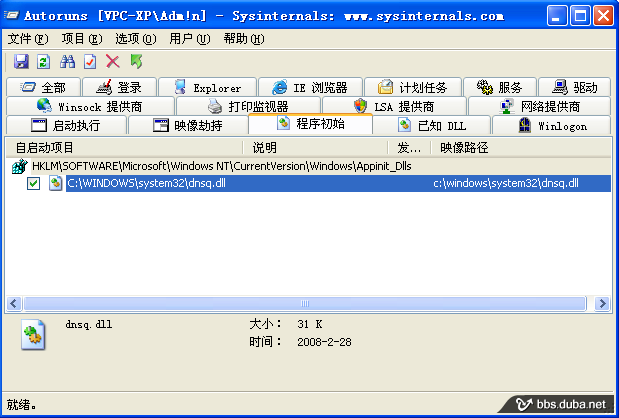Select the C:\WINDOWS\system32\dnsq.dll entry
619x418 pixels.
(x=146, y=183)
